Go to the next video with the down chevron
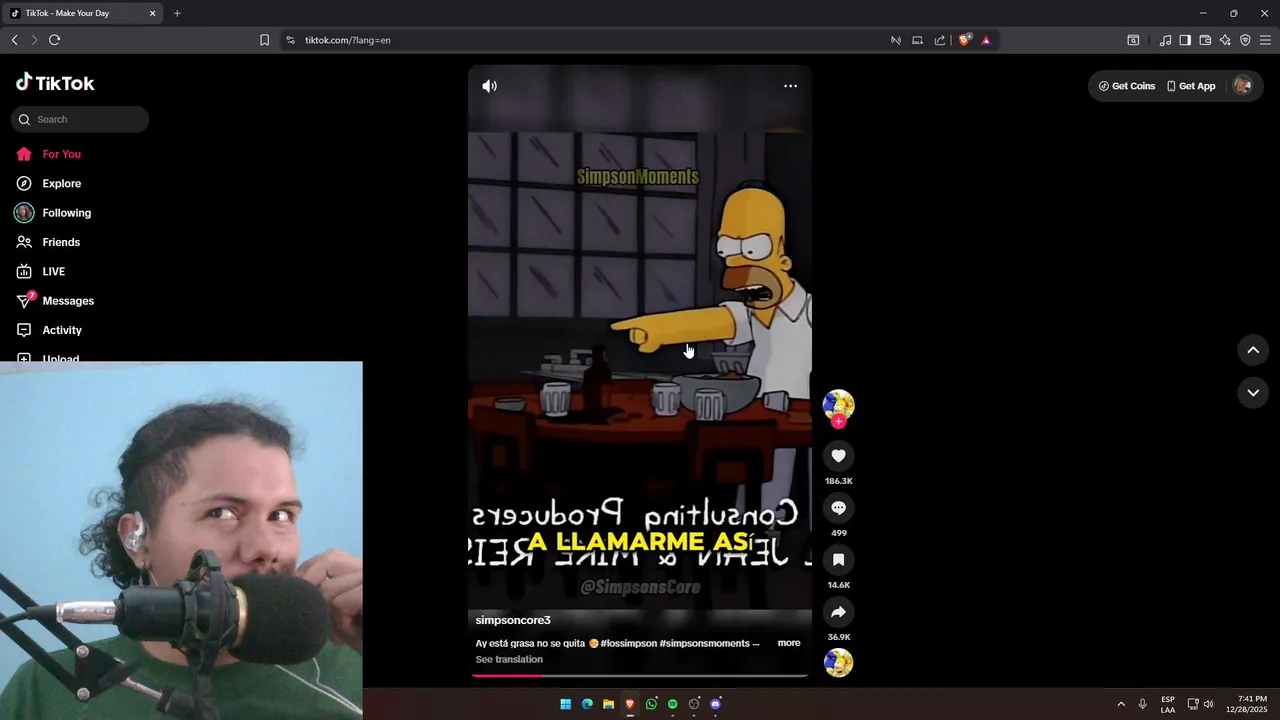 point(1253,393)
